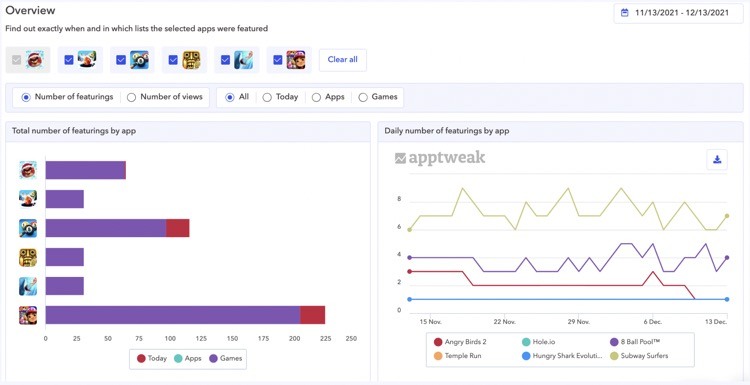Open the 11/13/2021 - 12/13/2021 date picker
Screen dimensions: 750x385
click(x=678, y=13)
